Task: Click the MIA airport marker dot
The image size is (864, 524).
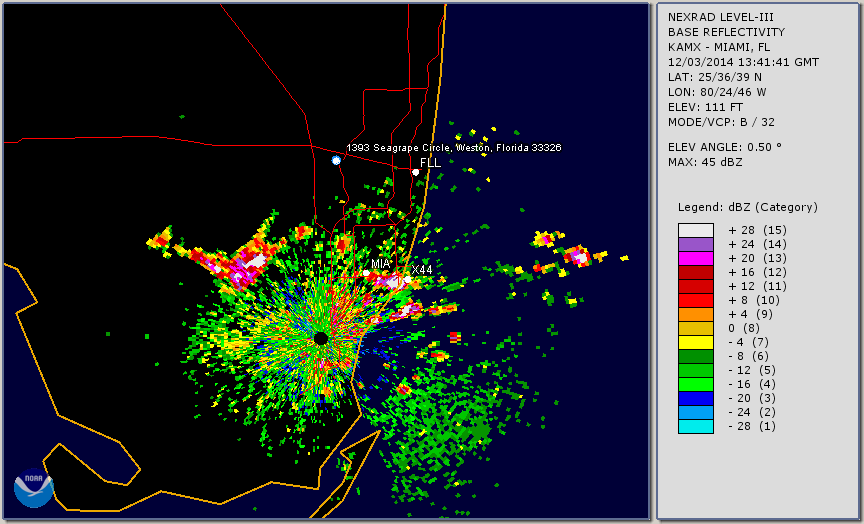Action: click(366, 273)
